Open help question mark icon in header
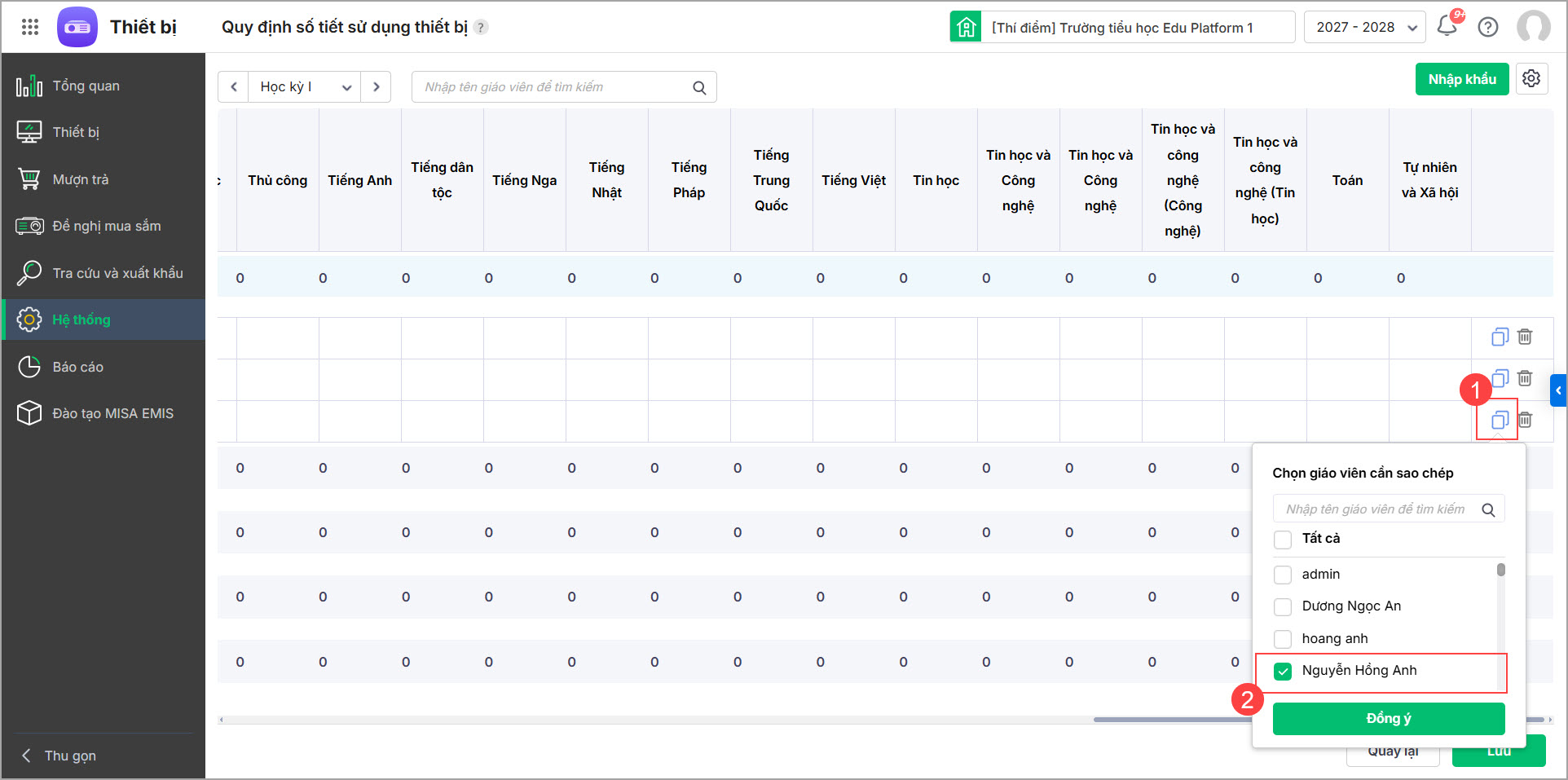The width and height of the screenshot is (1568, 780). 1488,27
